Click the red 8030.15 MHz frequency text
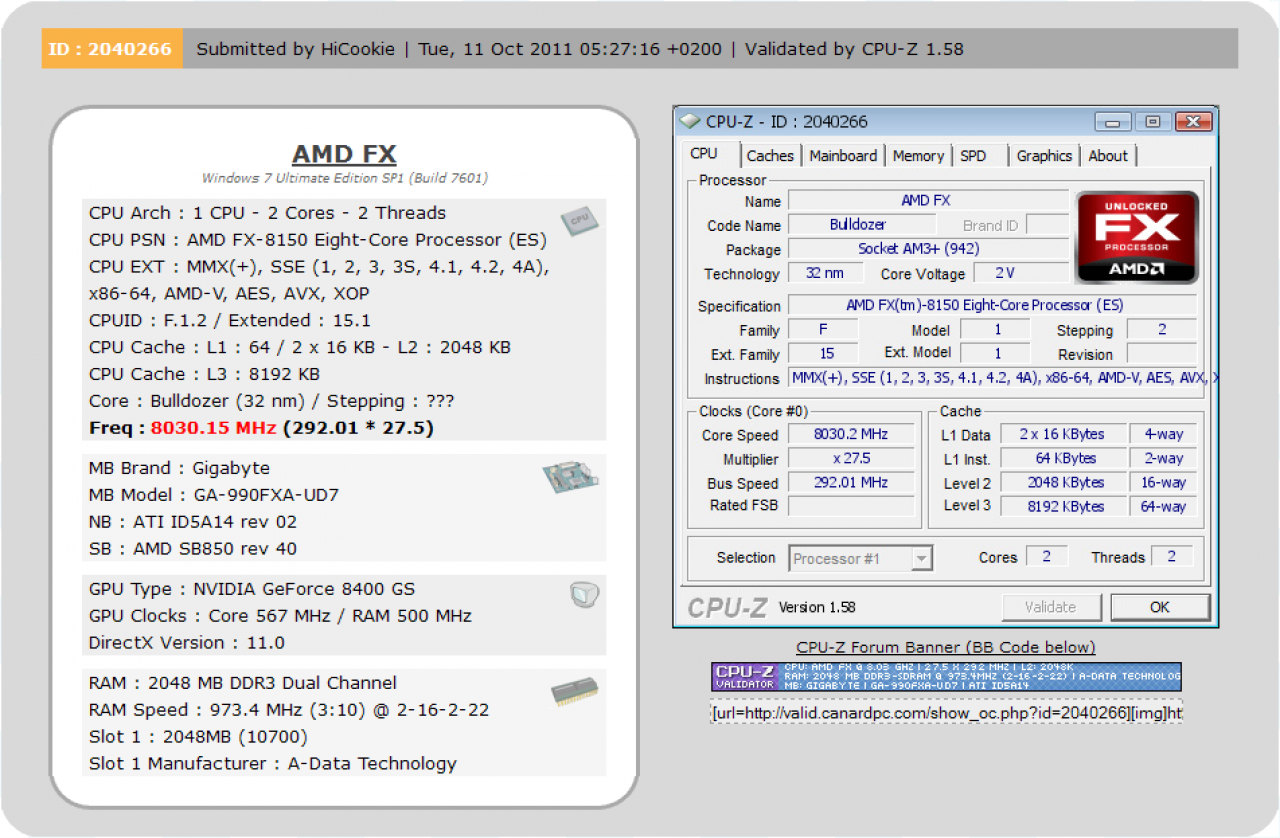The image size is (1280, 838). 213,428
